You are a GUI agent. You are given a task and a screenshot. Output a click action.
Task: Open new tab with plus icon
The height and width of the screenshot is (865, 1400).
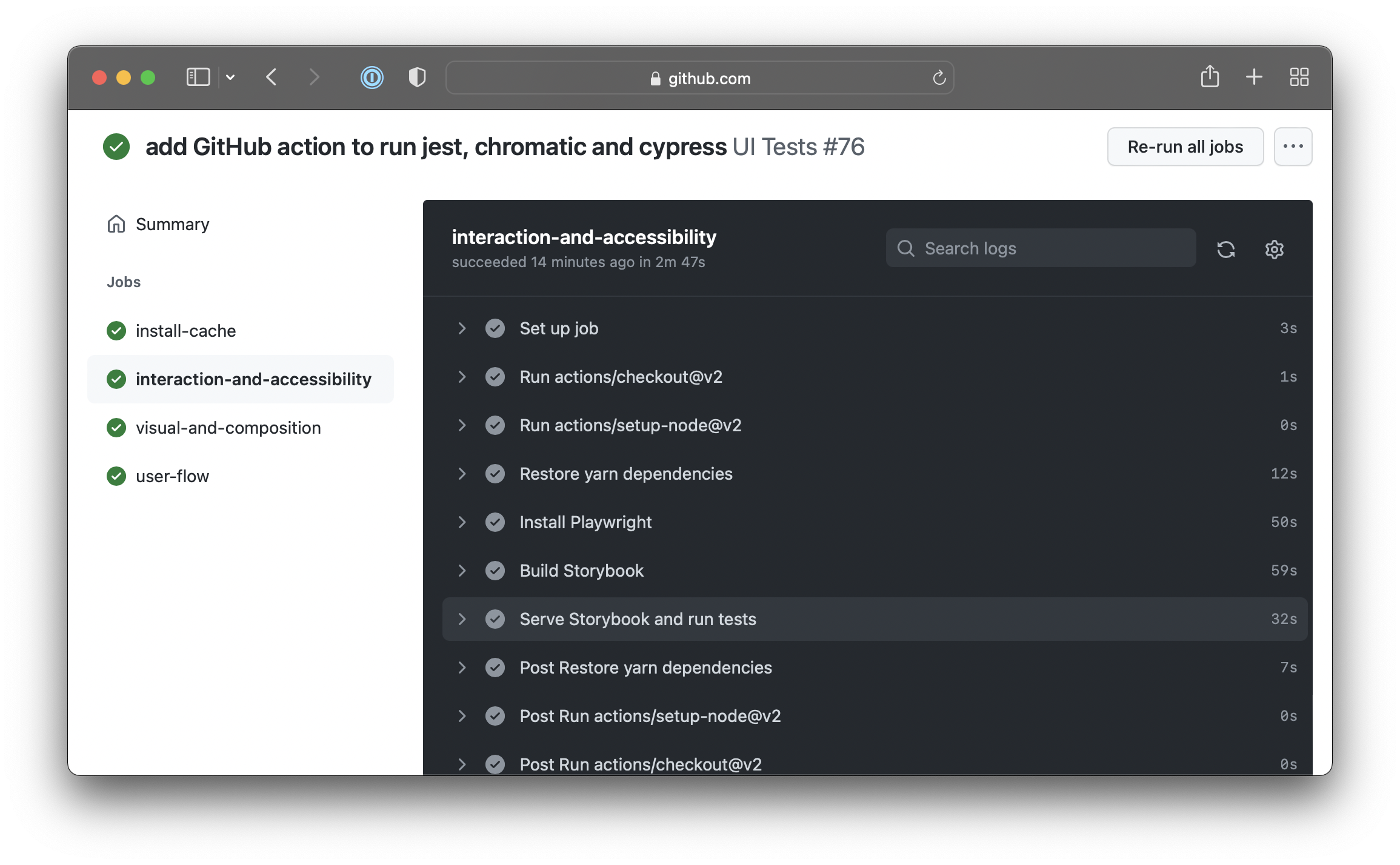pyautogui.click(x=1254, y=77)
